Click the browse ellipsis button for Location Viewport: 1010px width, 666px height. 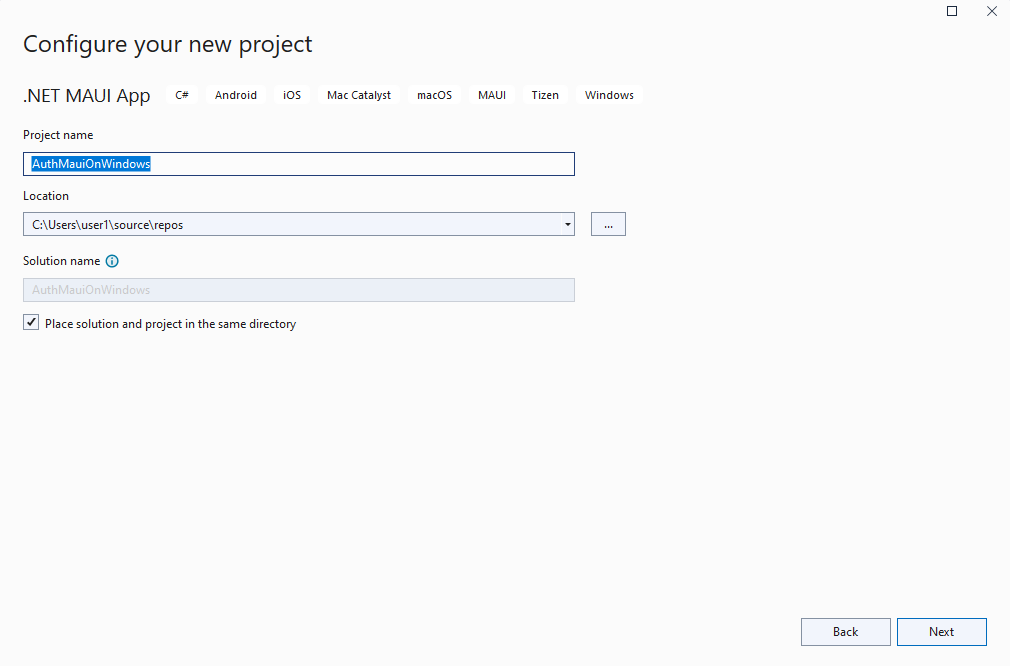point(608,224)
